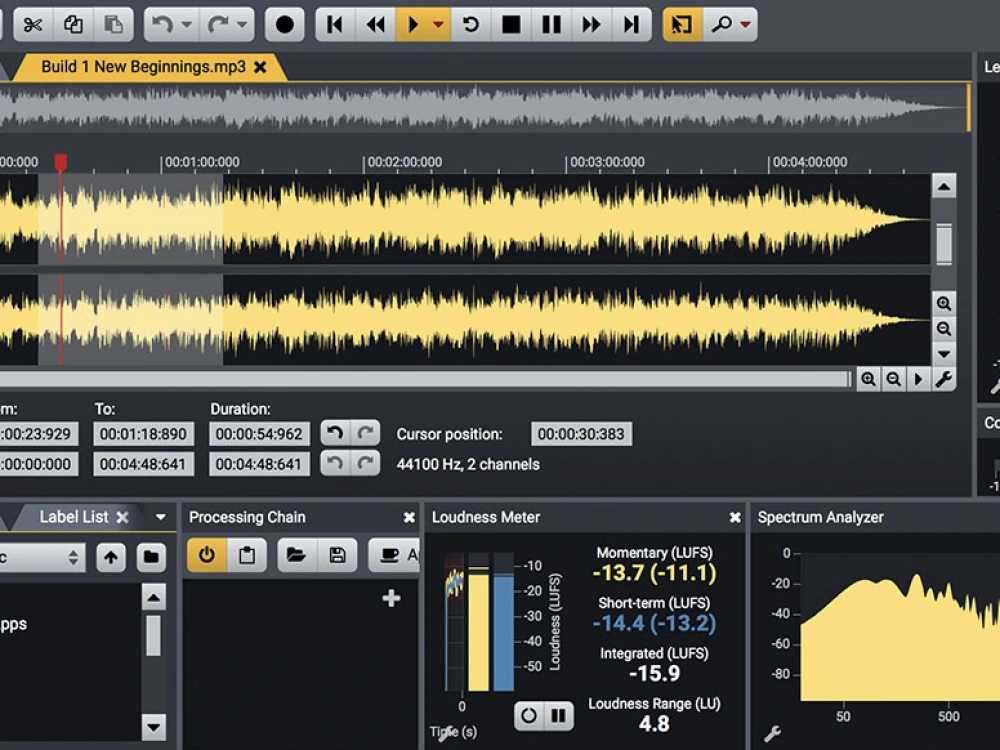Click the file list scroll down arrow
The height and width of the screenshot is (750, 1000).
tap(153, 726)
